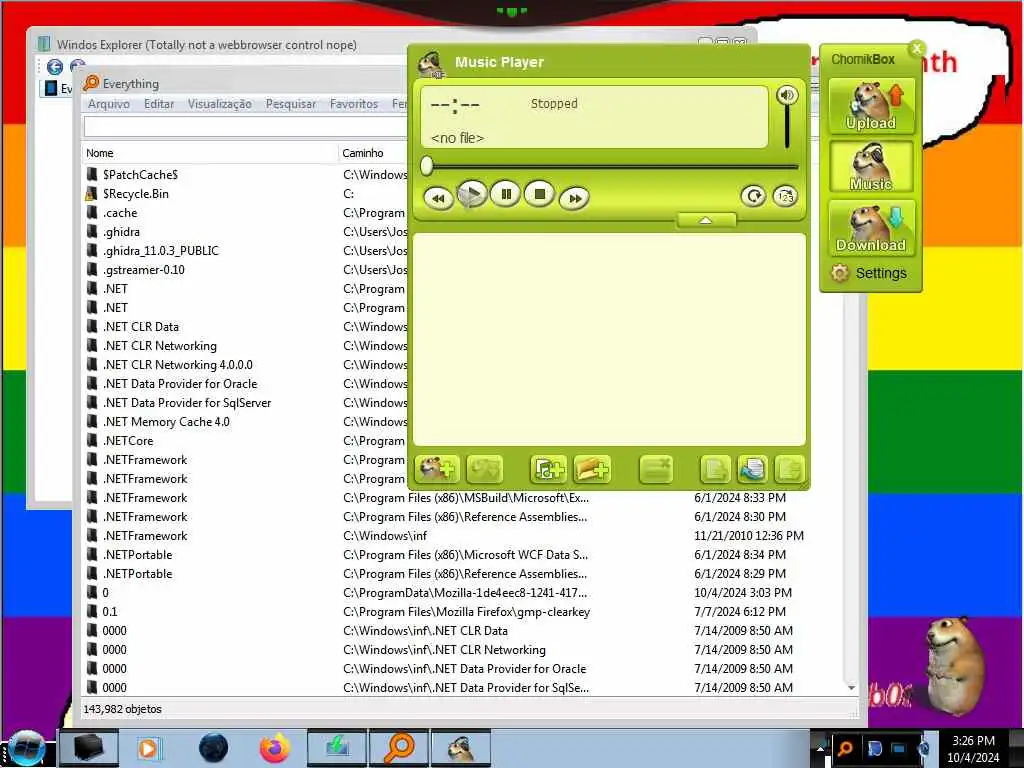Open the Pesquisar menu in Everything

pos(291,104)
